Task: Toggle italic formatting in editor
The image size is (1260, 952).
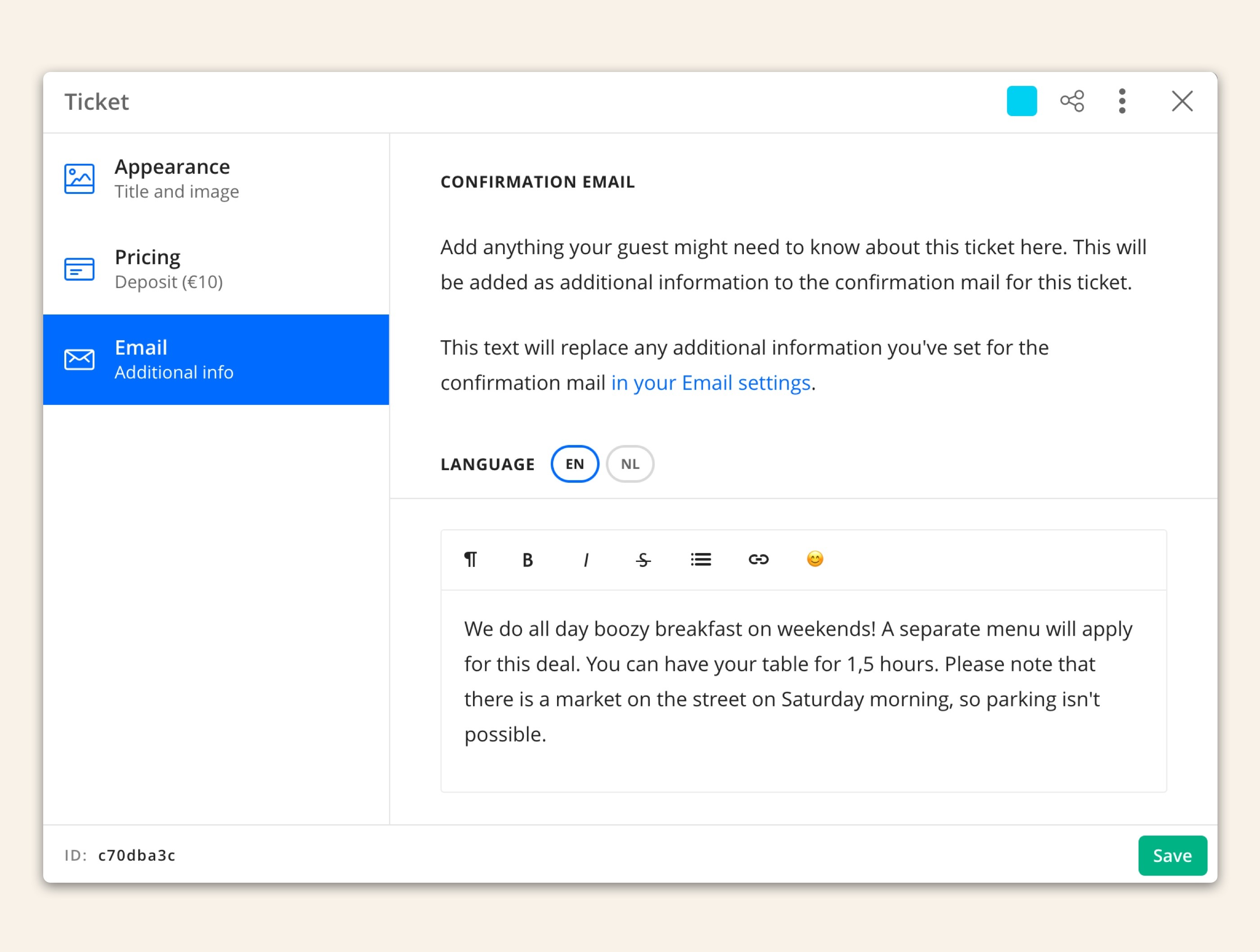Action: pyautogui.click(x=585, y=560)
